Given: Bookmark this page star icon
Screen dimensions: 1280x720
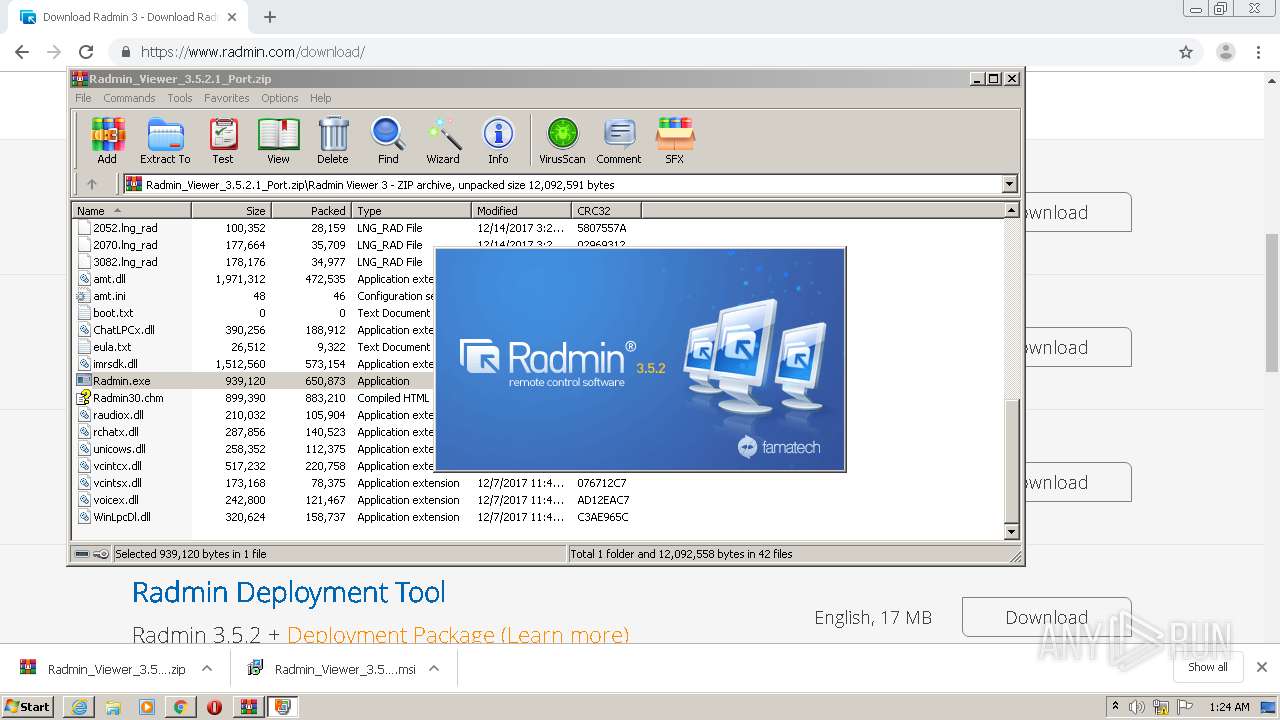Looking at the screenshot, I should [x=1186, y=52].
